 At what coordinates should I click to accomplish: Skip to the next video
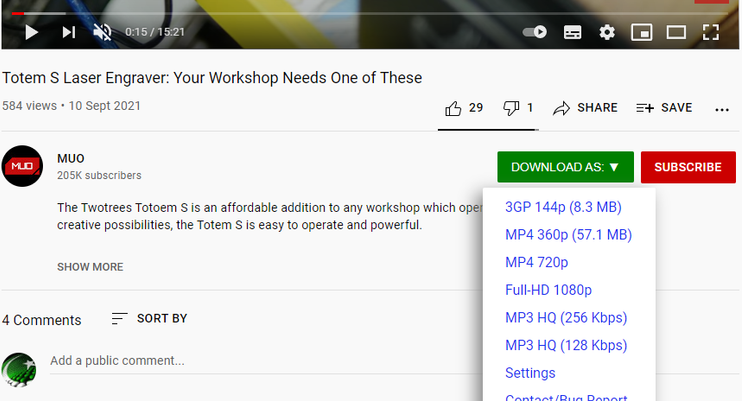coord(68,32)
